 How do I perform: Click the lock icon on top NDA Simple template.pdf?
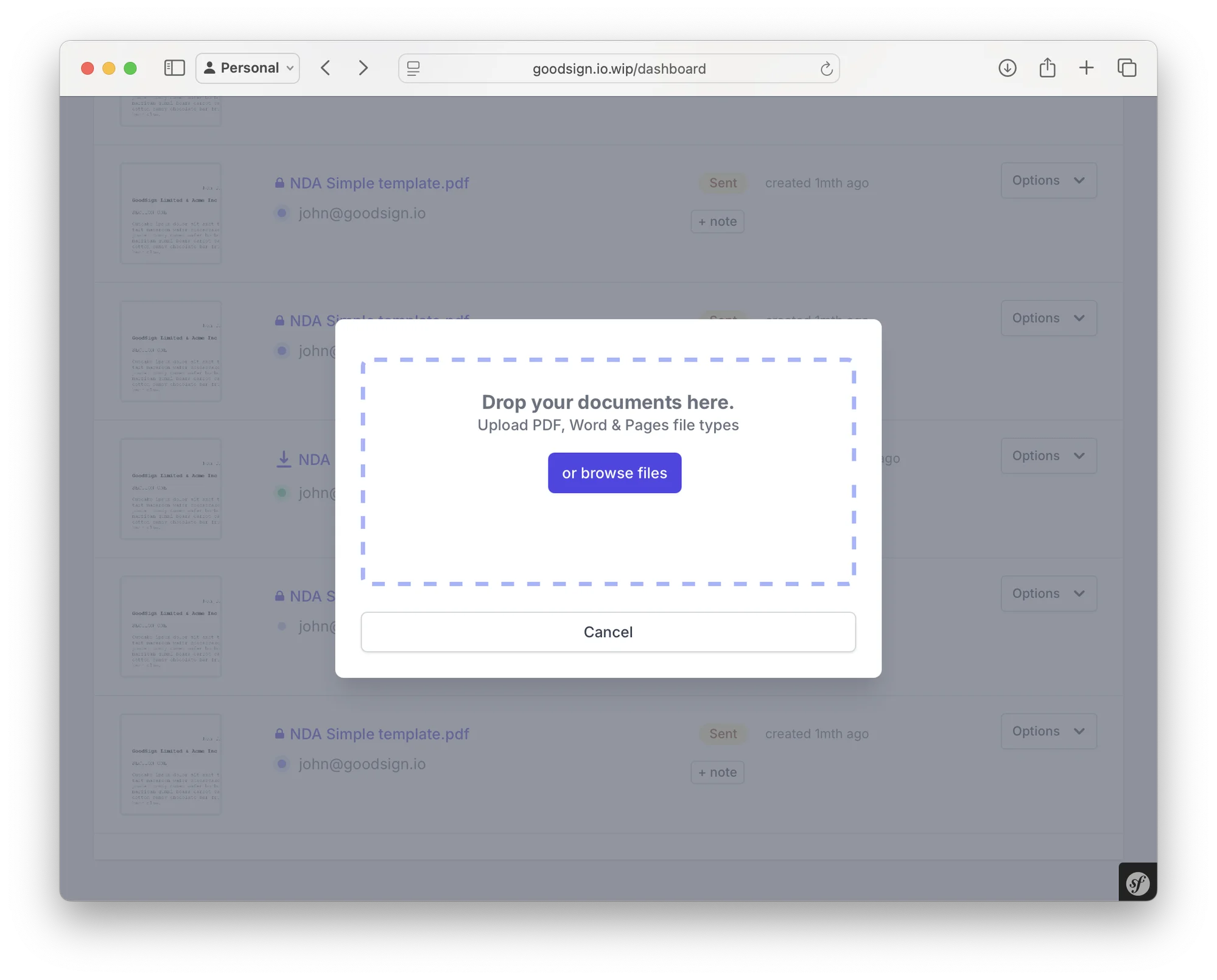[x=280, y=183]
